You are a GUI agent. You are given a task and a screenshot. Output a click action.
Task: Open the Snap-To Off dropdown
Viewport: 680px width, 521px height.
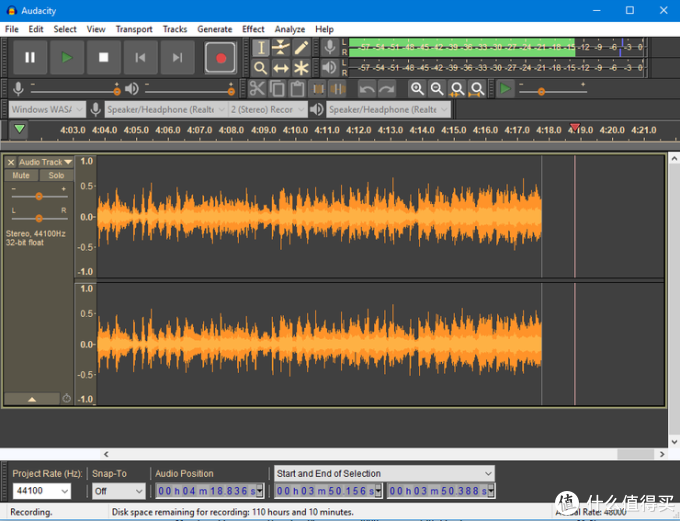pyautogui.click(x=119, y=491)
